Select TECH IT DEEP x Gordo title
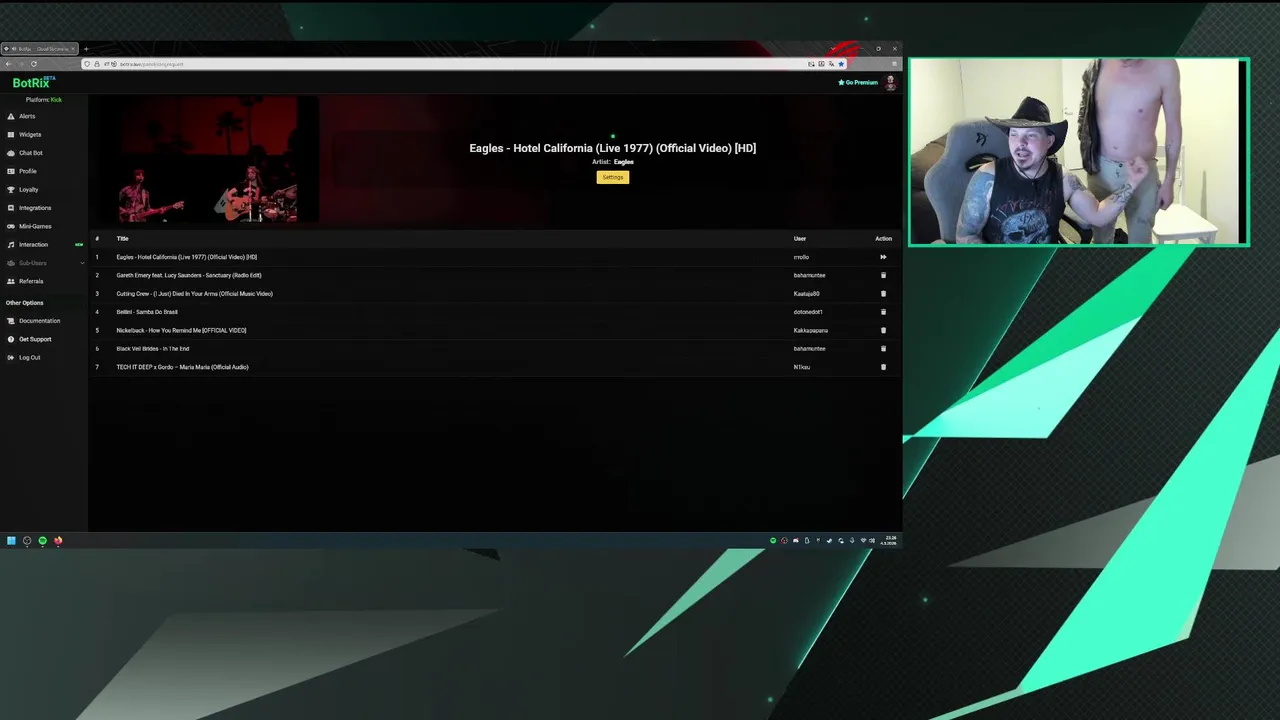This screenshot has height=720, width=1280. (x=182, y=367)
